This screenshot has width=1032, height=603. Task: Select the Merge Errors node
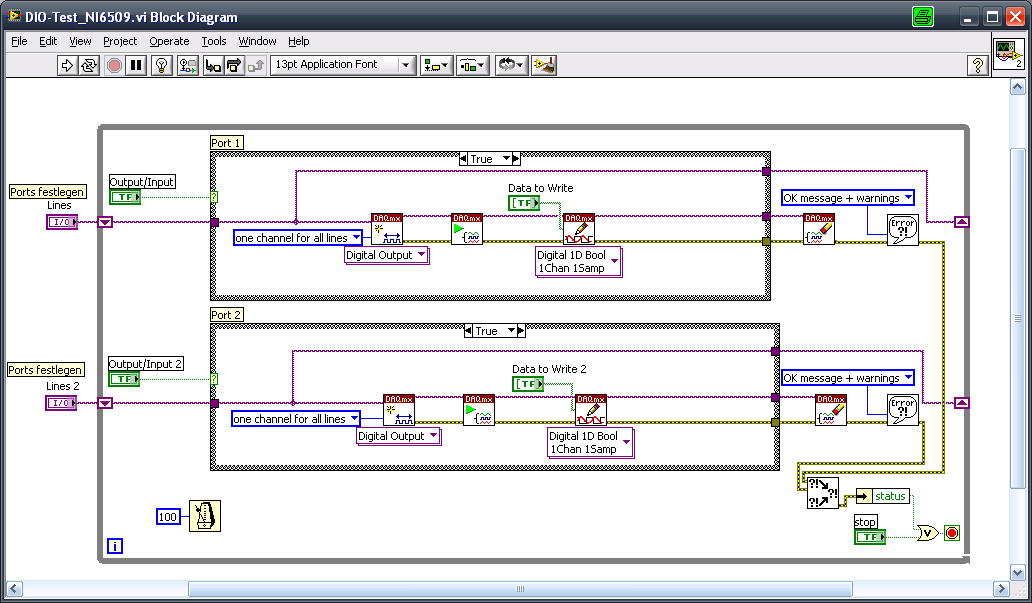point(823,493)
